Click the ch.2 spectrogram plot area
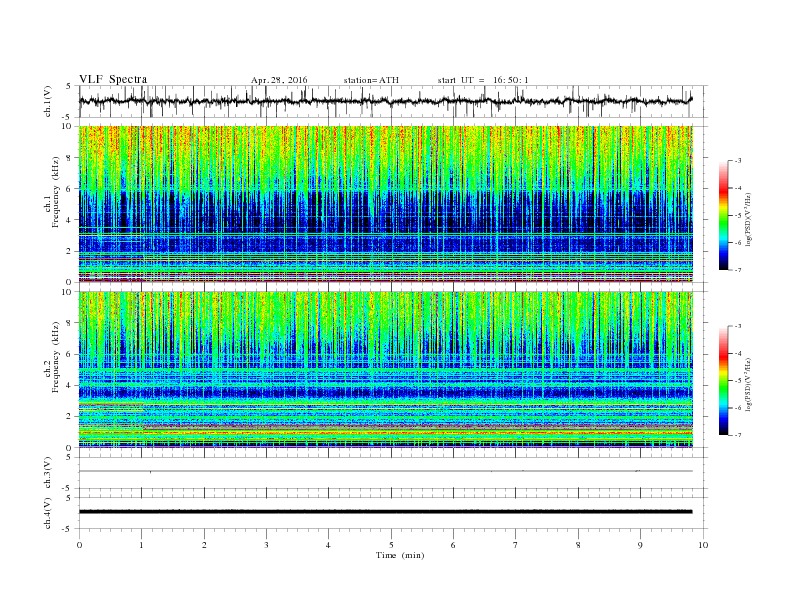The image size is (792, 612). 386,370
